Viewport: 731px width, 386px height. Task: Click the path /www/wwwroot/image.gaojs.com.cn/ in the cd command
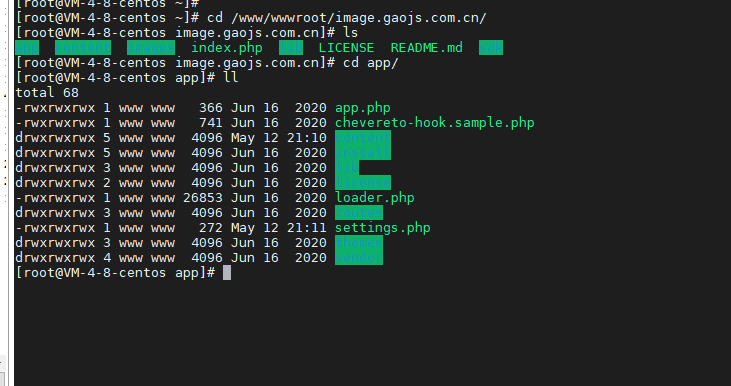click(359, 18)
